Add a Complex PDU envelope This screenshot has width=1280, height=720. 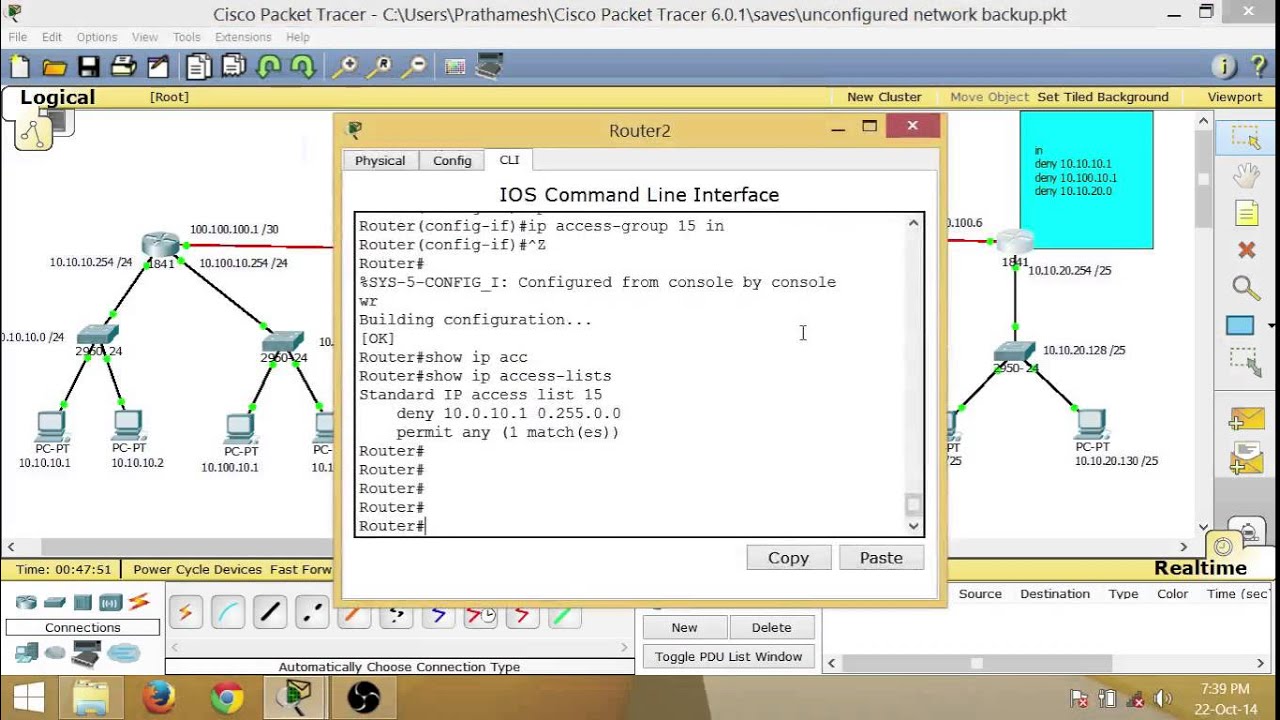click(1246, 459)
